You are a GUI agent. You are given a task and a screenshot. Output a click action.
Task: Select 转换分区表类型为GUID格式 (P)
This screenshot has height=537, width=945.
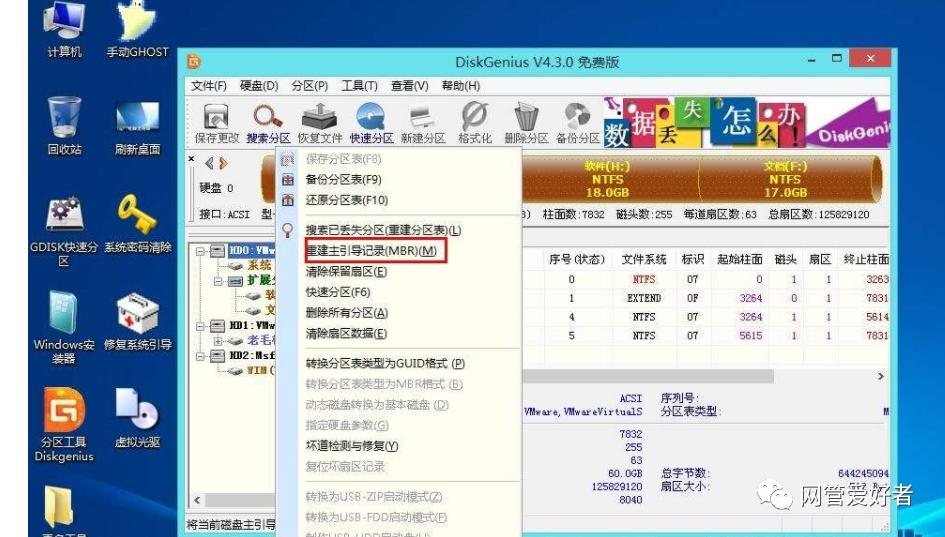pyautogui.click(x=386, y=363)
